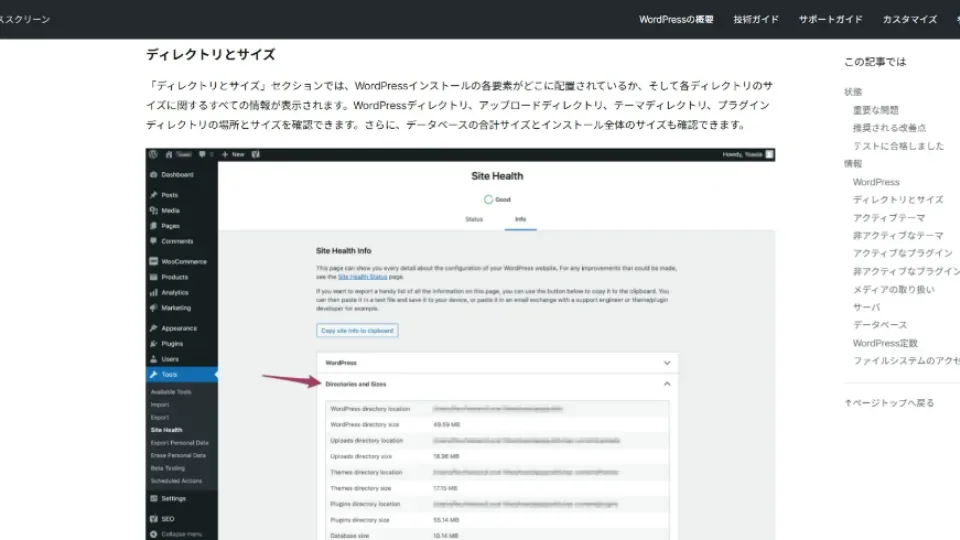Image resolution: width=960 pixels, height=540 pixels.
Task: Open Scheduled Actions submenu item
Action: (176, 481)
